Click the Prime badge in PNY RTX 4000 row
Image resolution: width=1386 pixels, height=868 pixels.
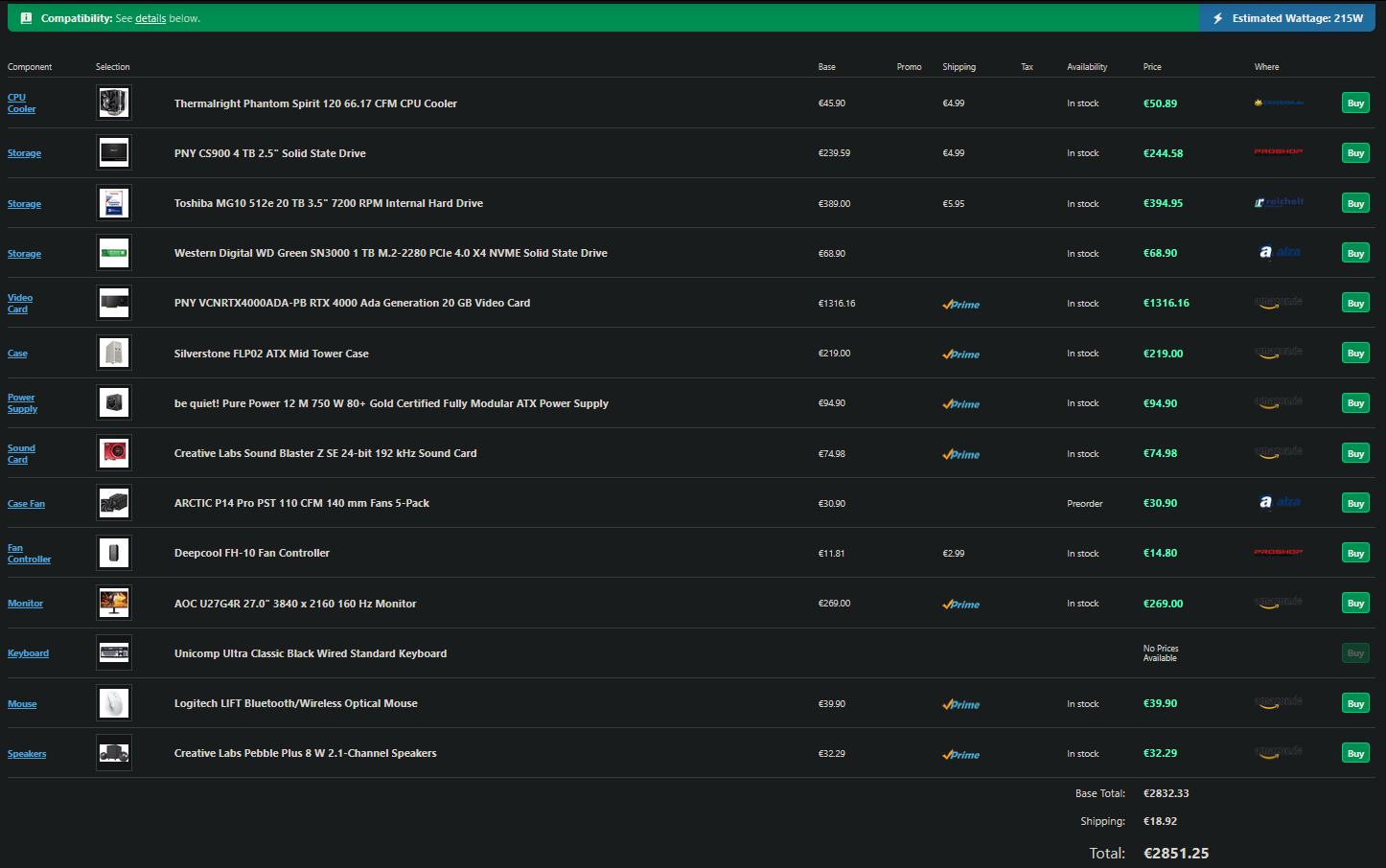point(961,304)
